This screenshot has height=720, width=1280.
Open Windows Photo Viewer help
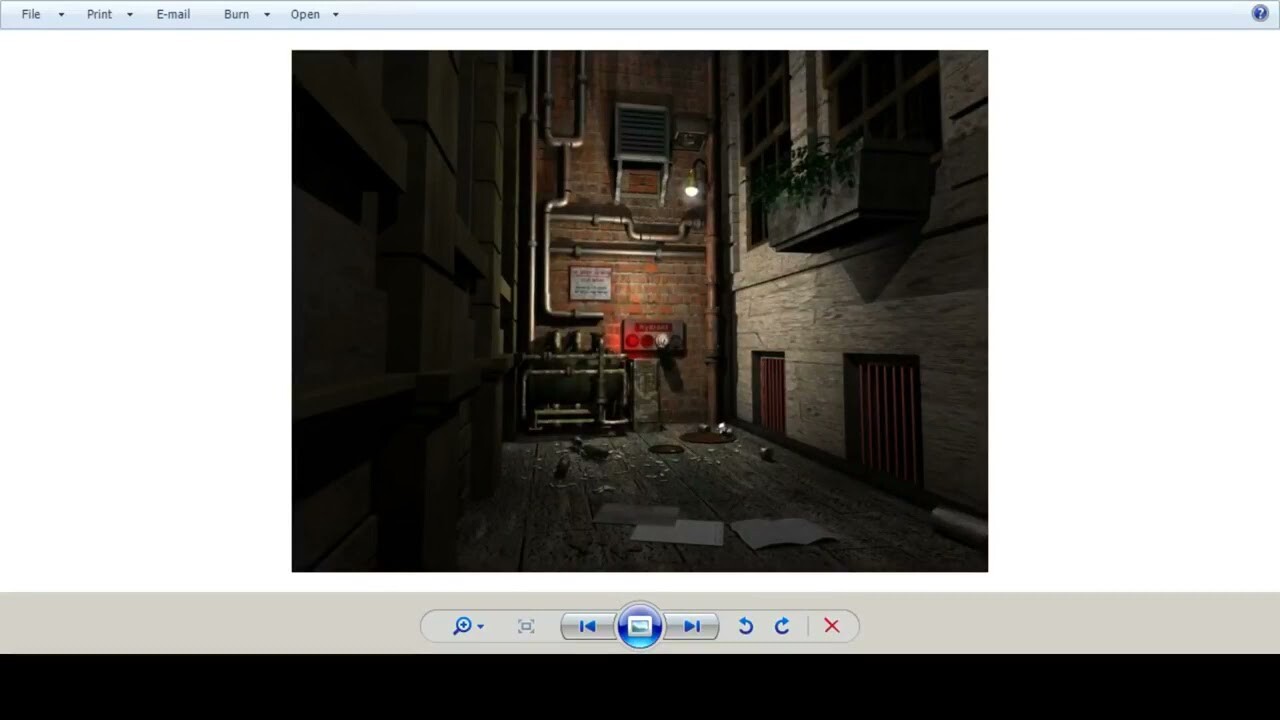(1259, 13)
